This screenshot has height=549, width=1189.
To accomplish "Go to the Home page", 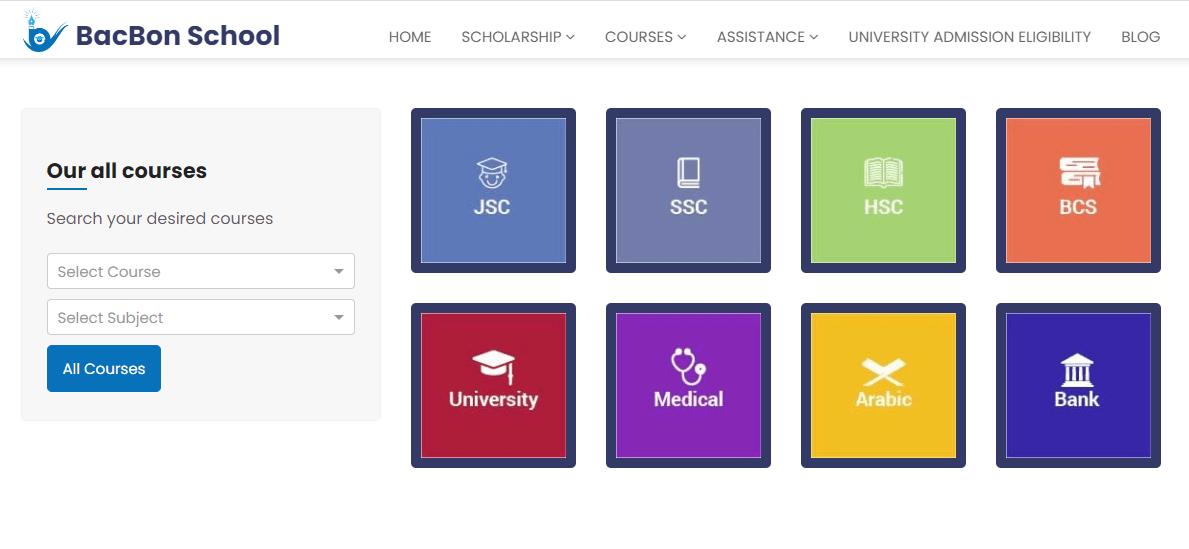I will tap(410, 37).
